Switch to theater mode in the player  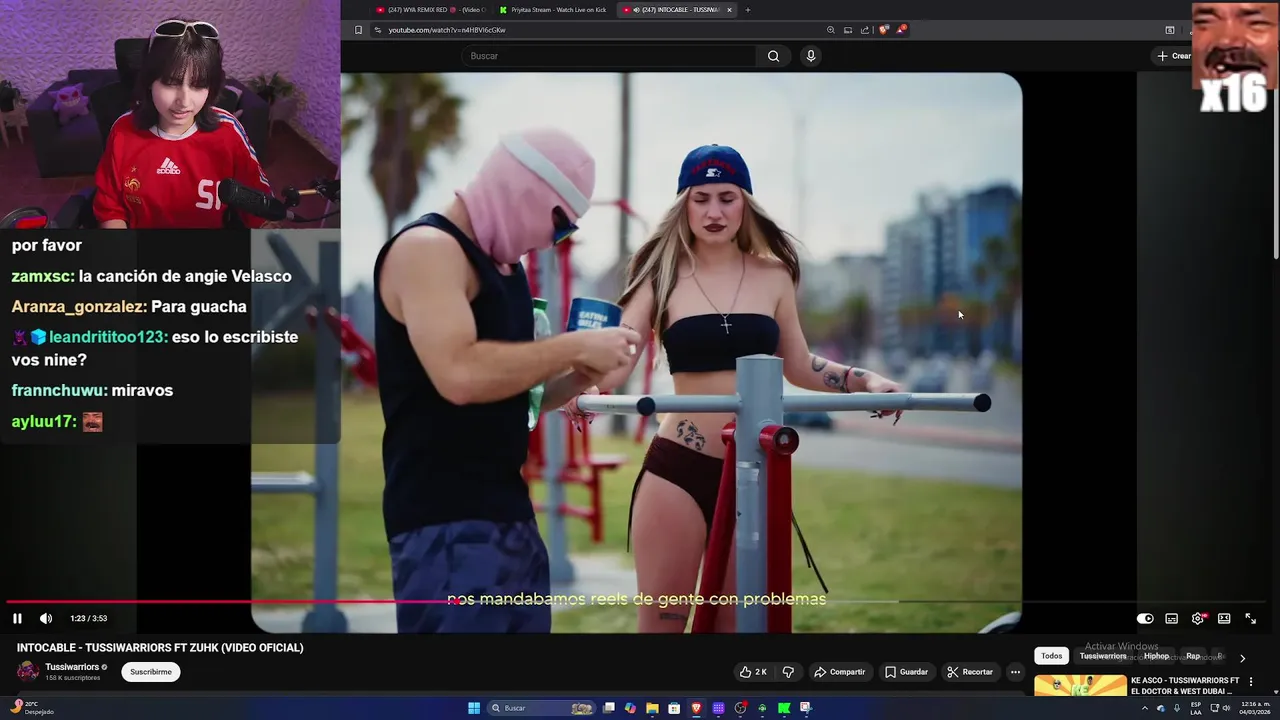coord(1224,618)
